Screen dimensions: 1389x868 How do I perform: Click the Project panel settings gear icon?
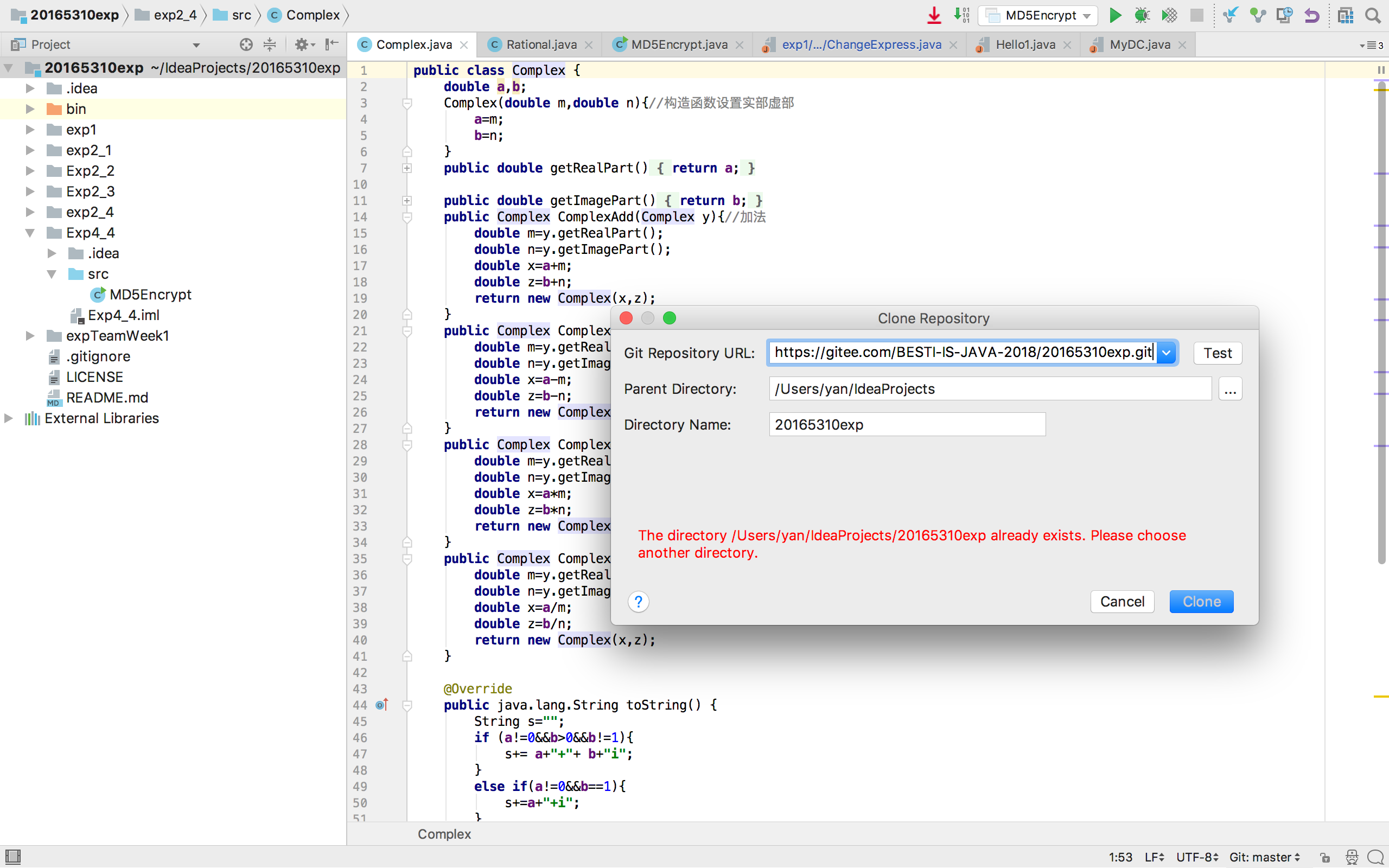point(302,44)
